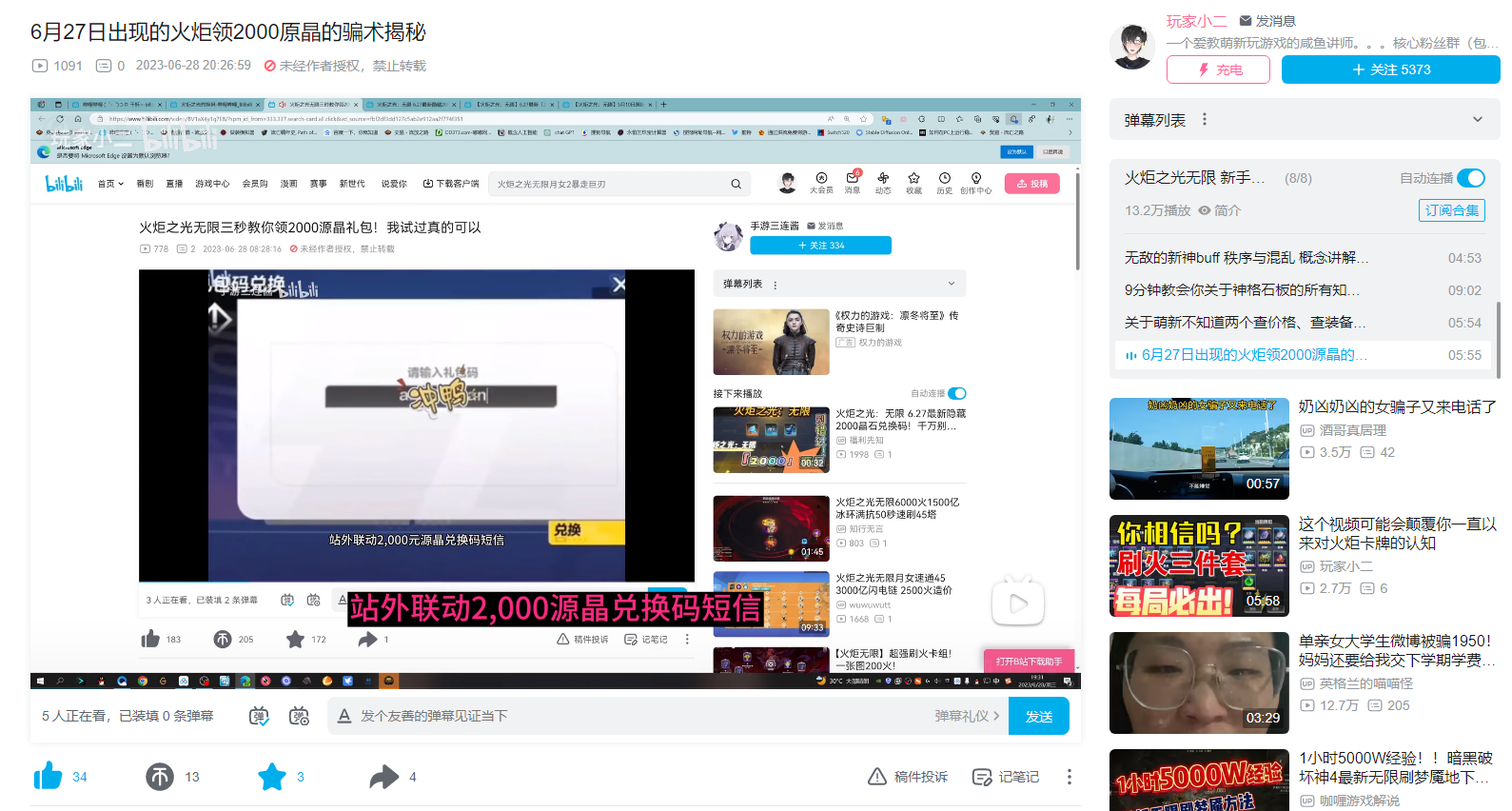Open 弹幕礼仪 link
1512x811 pixels.
pos(967,716)
